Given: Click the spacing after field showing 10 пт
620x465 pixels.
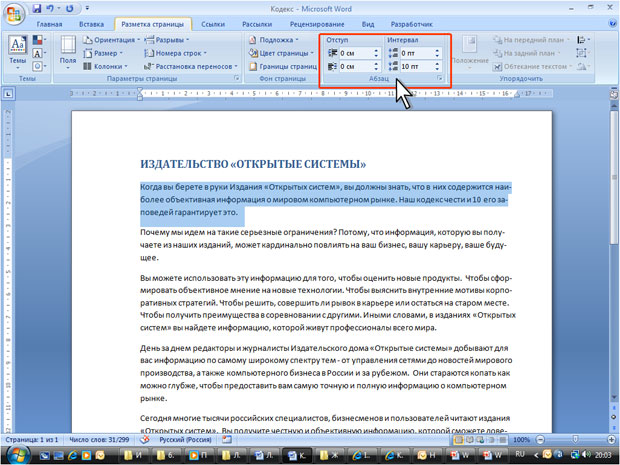Looking at the screenshot, I should pos(417,66).
